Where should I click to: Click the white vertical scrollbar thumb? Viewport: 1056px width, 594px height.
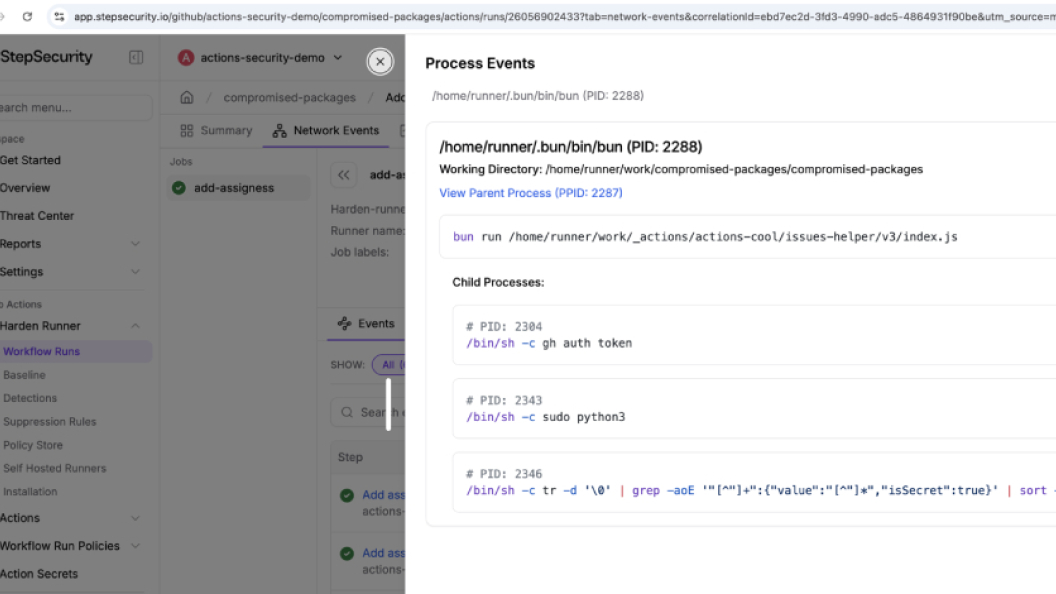389,404
